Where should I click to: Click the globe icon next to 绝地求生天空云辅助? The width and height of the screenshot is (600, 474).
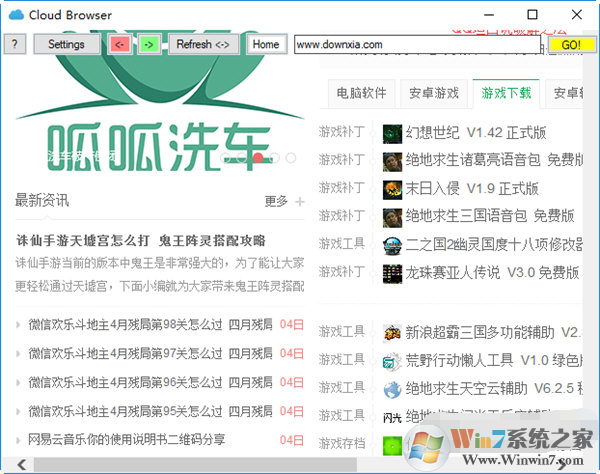coord(392,390)
